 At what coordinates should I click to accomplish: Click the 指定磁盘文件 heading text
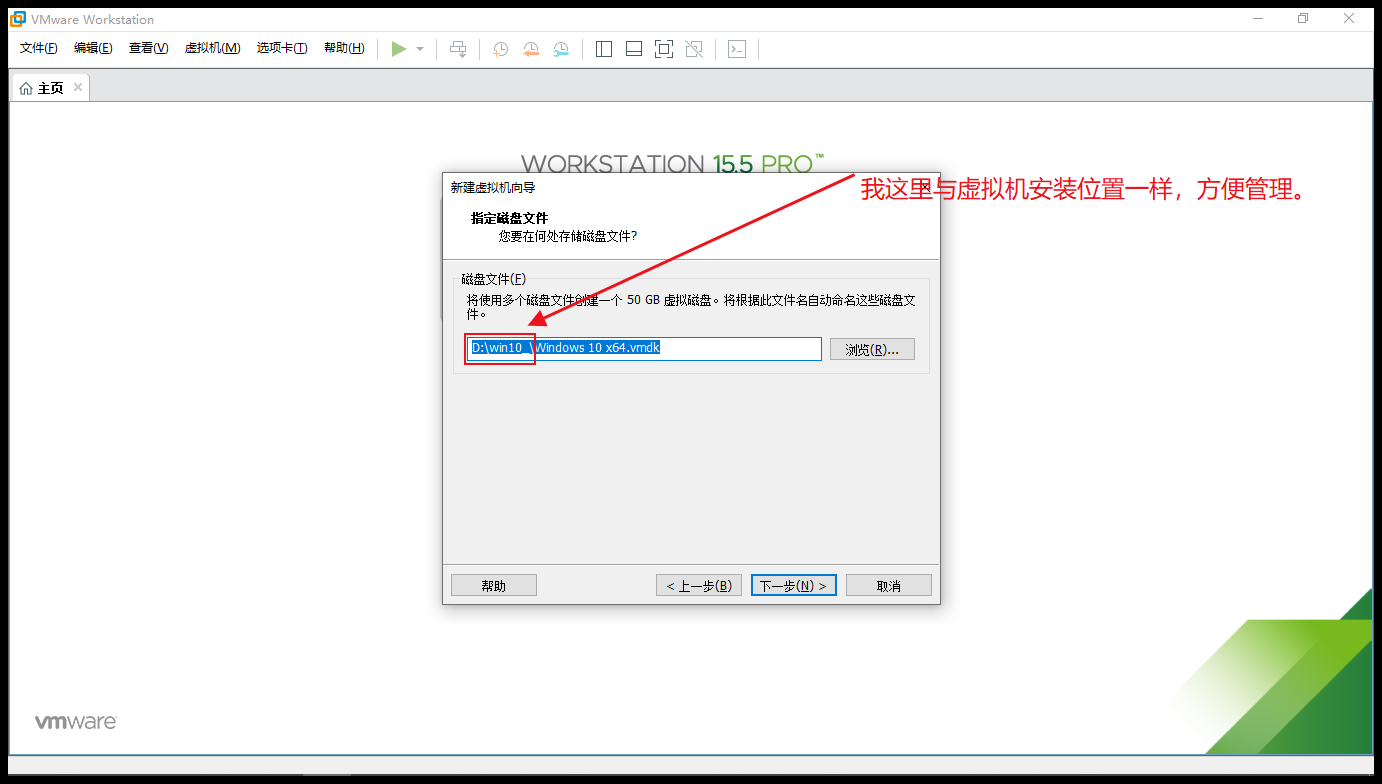(510, 218)
